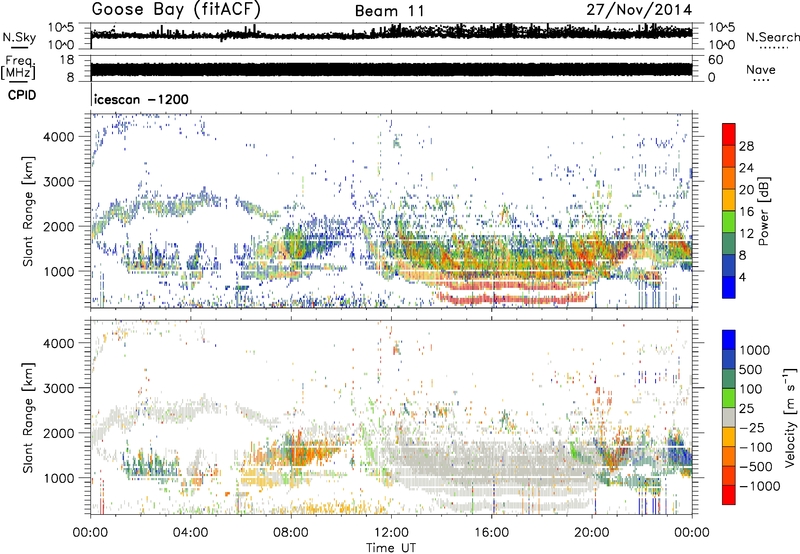Screen dimensions: 800x554
Task: Click the '28' power colorbar tick
Action: pos(746,146)
